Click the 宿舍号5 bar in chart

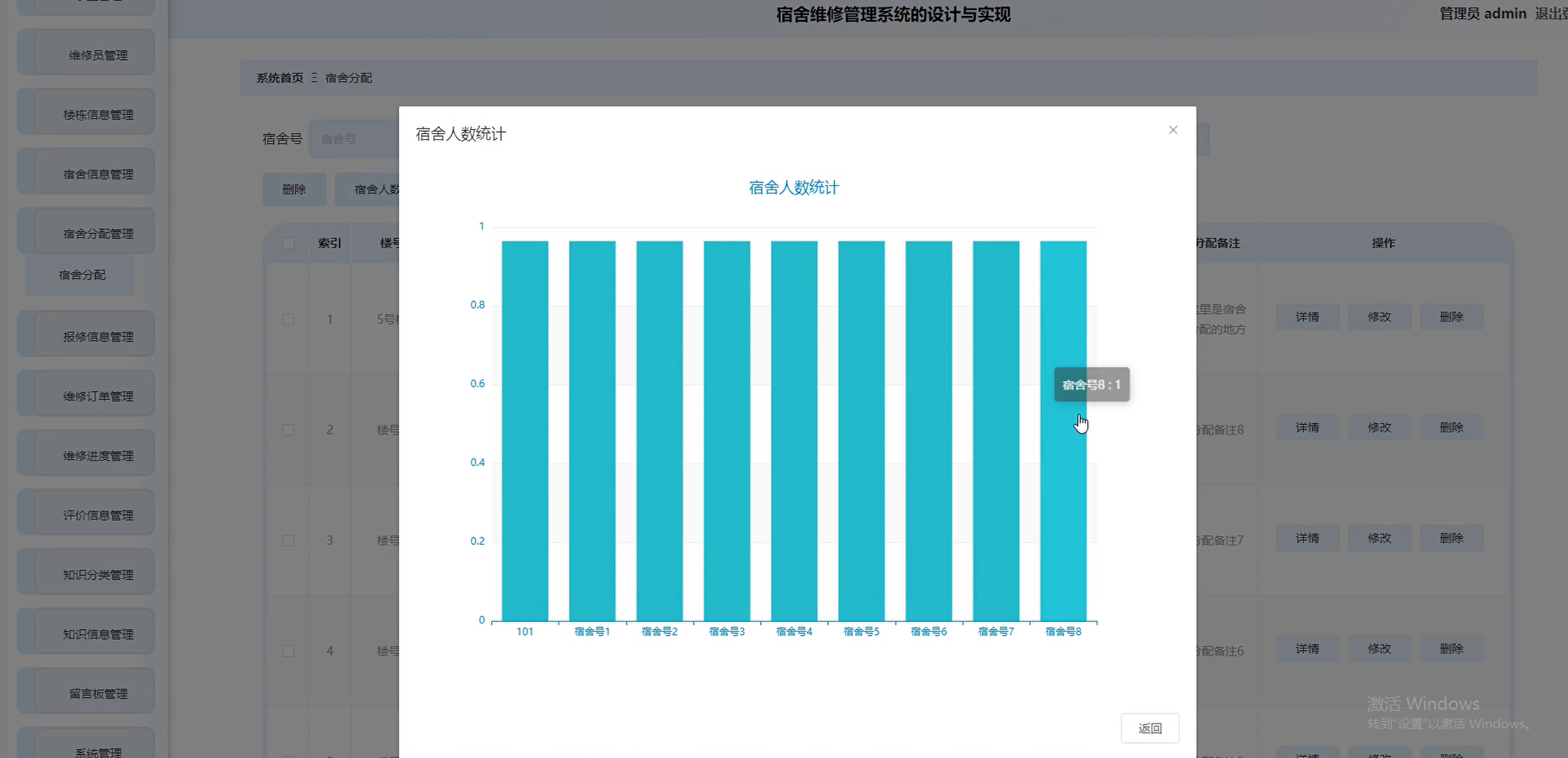tap(861, 431)
